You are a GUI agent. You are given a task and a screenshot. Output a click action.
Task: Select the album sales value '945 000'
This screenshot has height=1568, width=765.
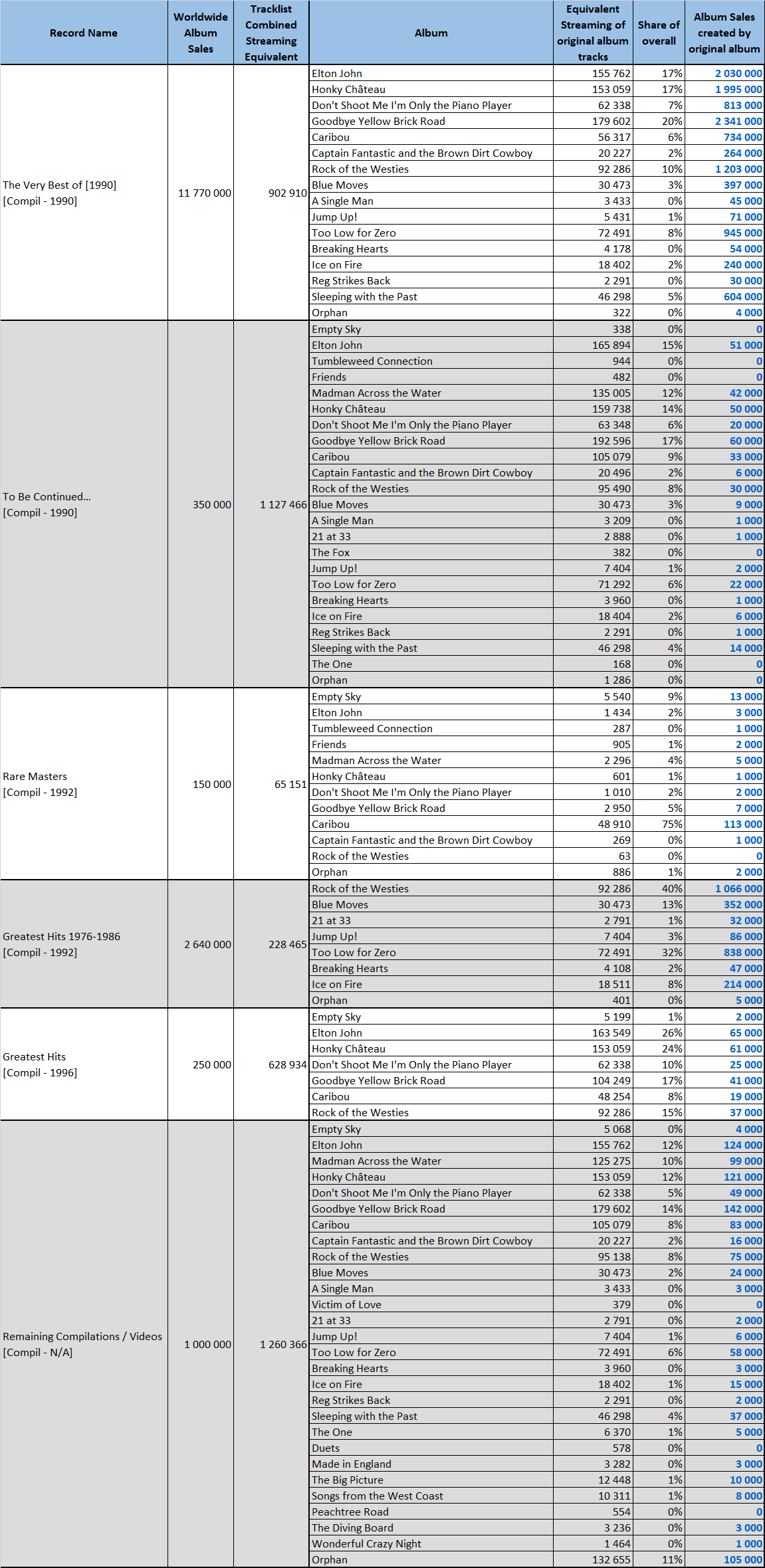point(743,233)
